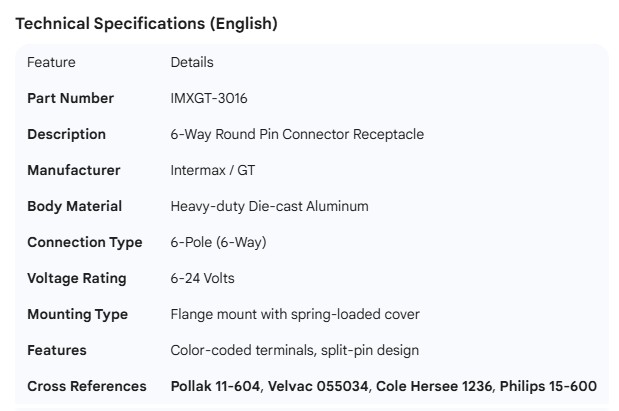Click the IMXGT-3016 part number value
The image size is (619, 411).
coord(209,98)
